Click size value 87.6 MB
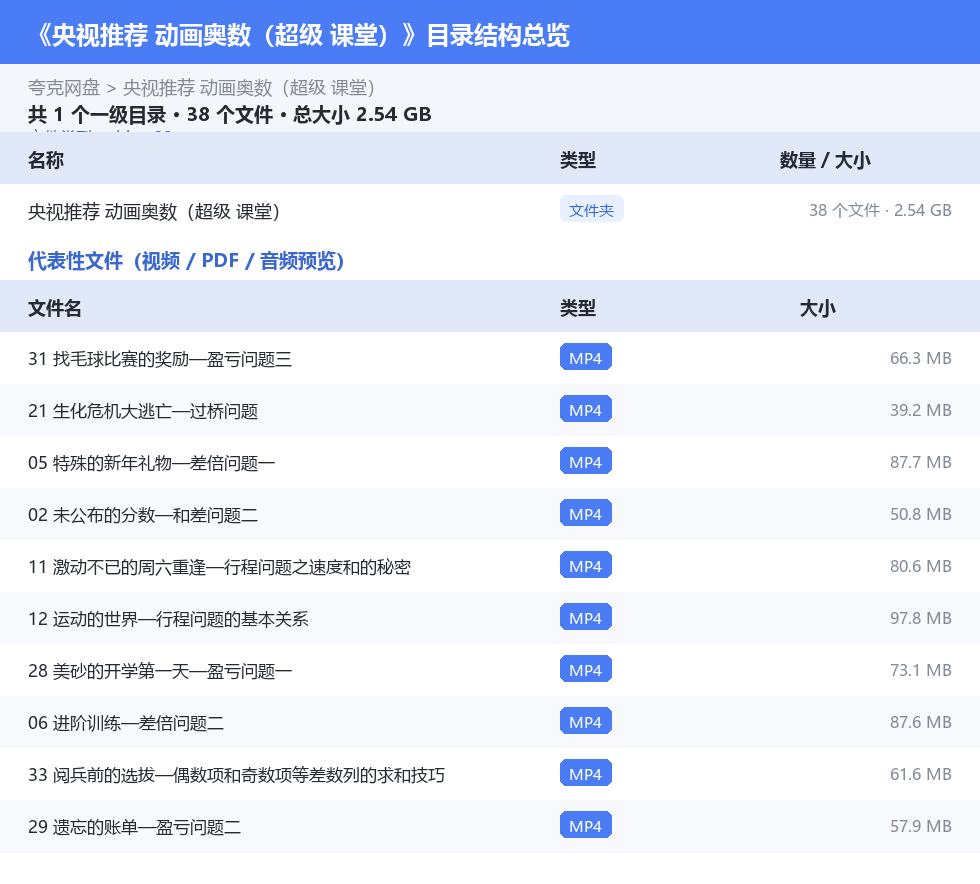Screen dimensions: 980x884 pos(921,721)
